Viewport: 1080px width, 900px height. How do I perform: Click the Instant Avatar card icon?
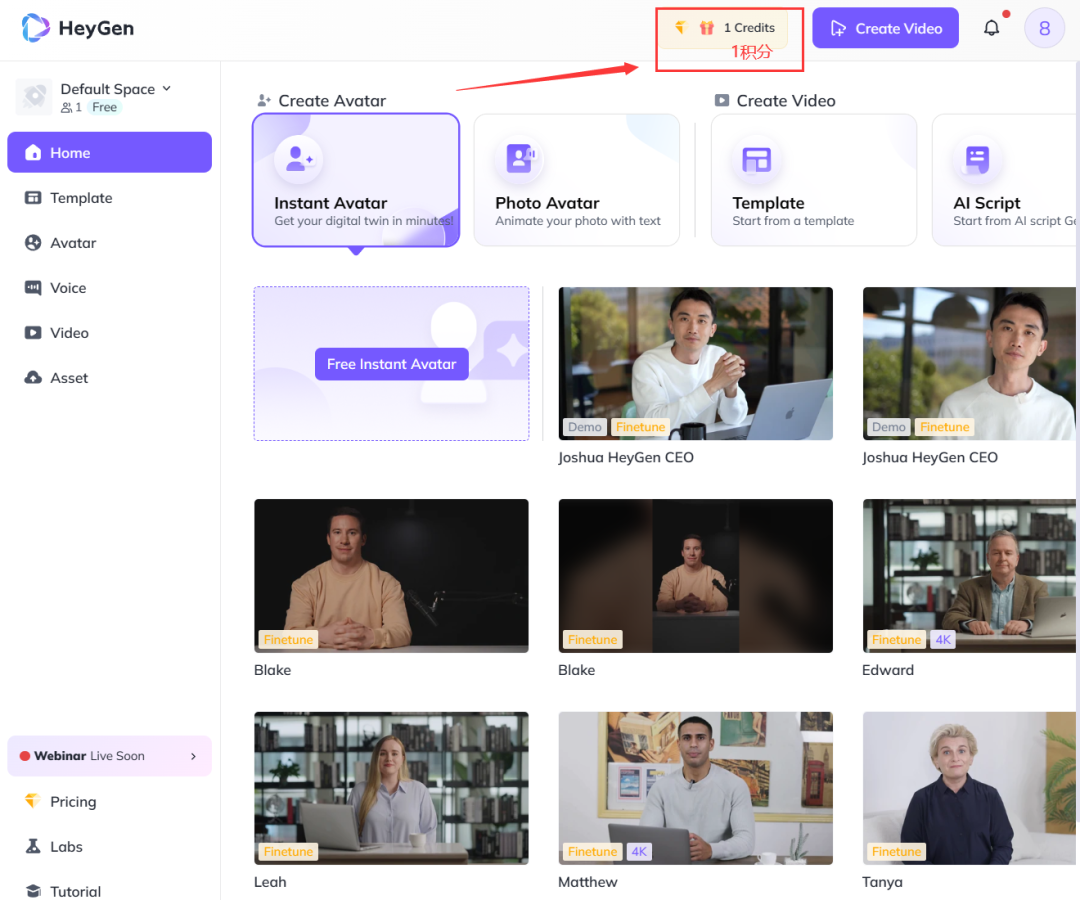(298, 159)
